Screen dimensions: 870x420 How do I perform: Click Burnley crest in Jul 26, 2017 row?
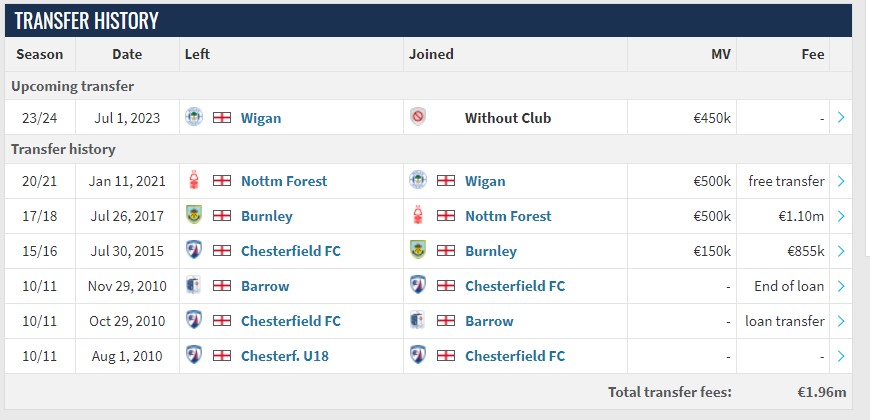(194, 215)
